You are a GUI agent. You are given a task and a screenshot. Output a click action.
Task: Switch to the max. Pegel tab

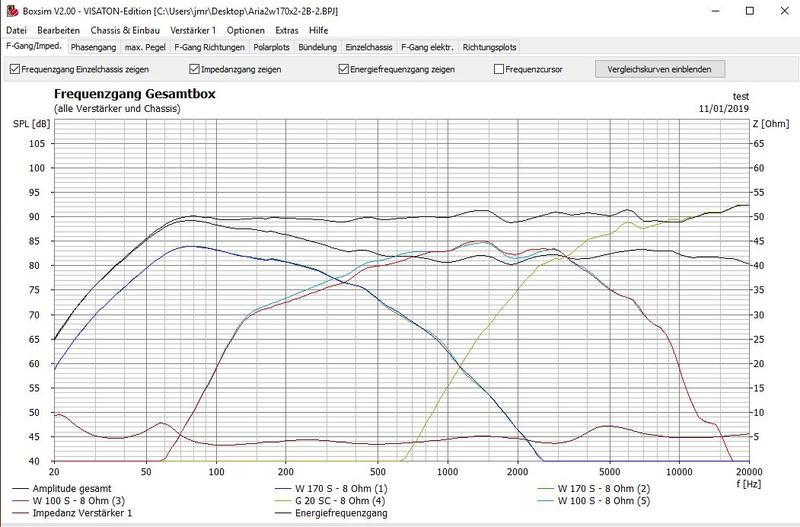pos(145,47)
